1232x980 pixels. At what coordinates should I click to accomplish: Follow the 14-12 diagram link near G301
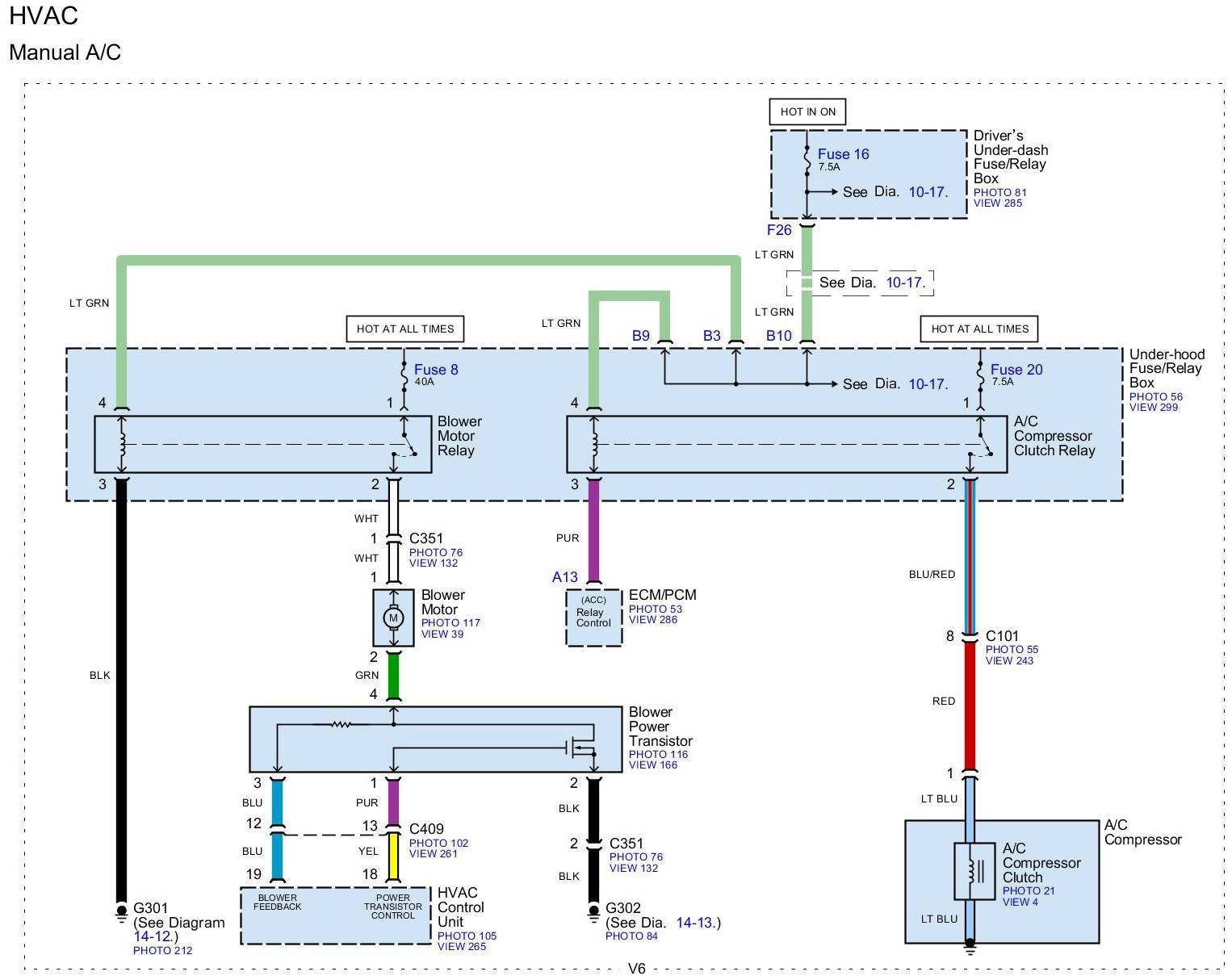tap(153, 937)
